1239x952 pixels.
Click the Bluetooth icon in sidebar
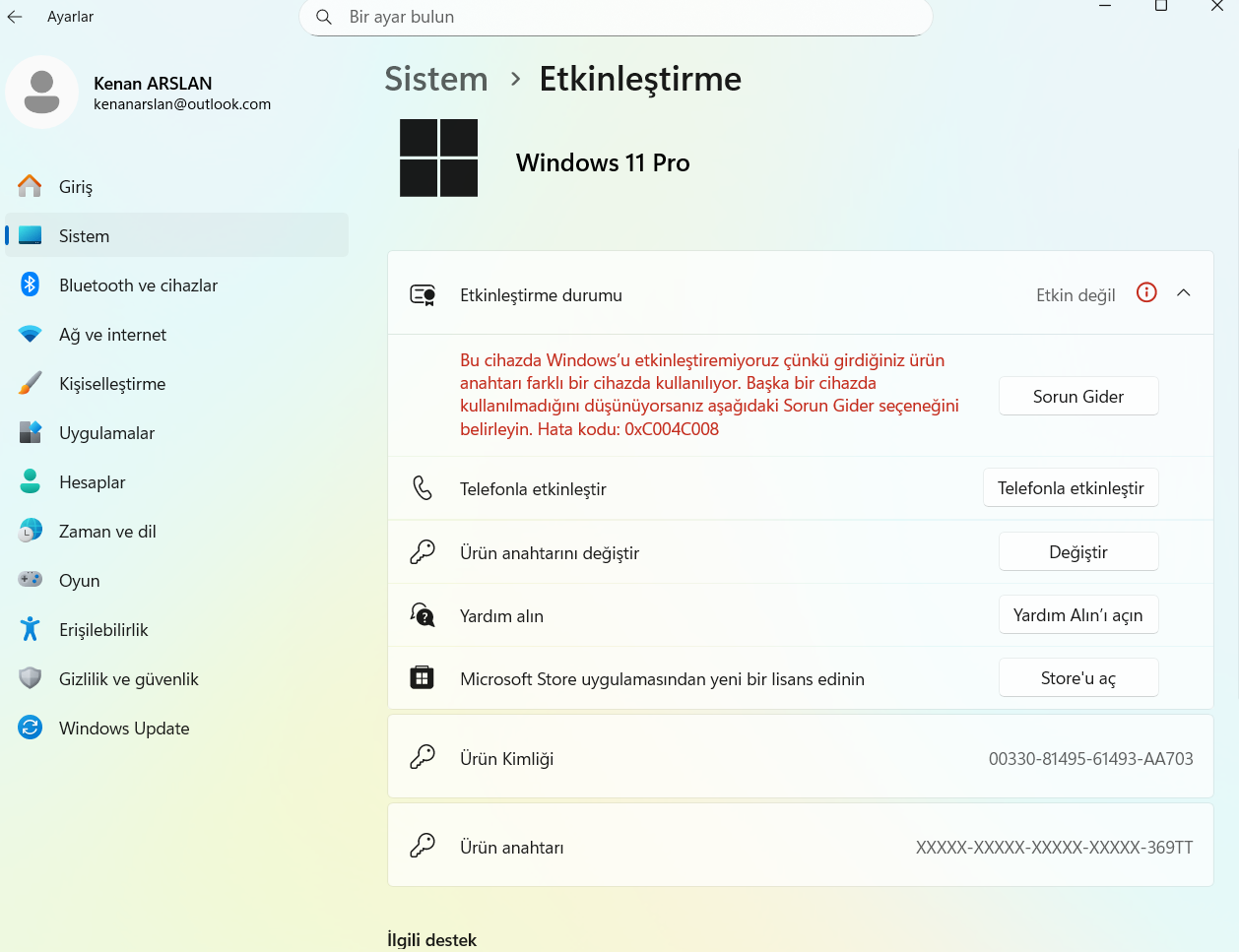(x=31, y=285)
